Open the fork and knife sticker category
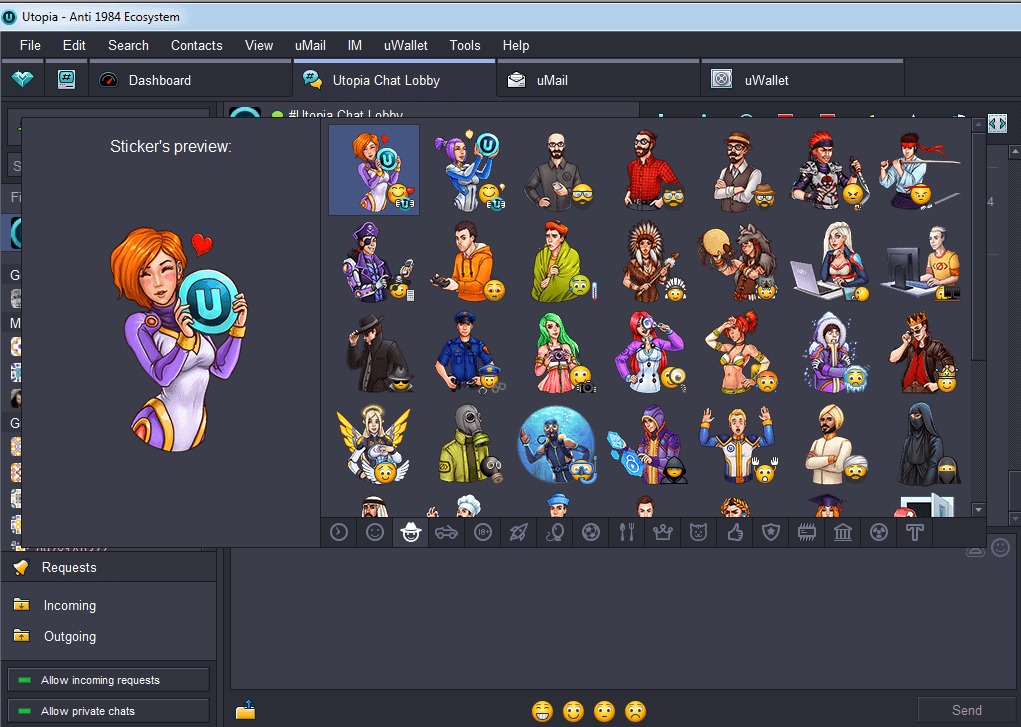This screenshot has height=727, width=1021. (627, 533)
